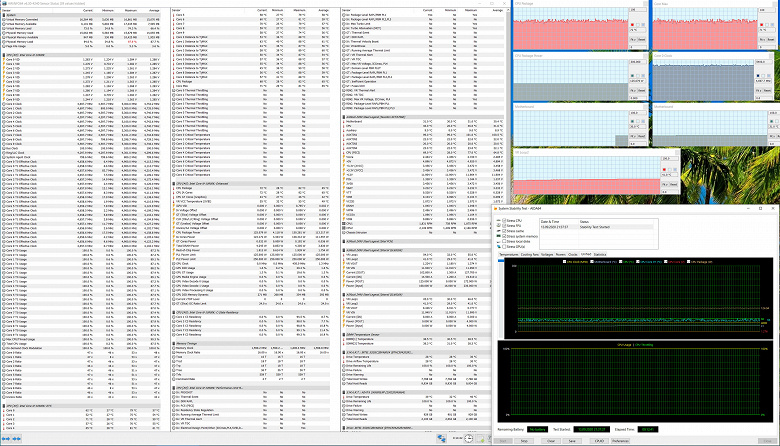This screenshot has height=446, width=780.
Task: Enable Stress local disks checkbox
Action: pos(504,242)
